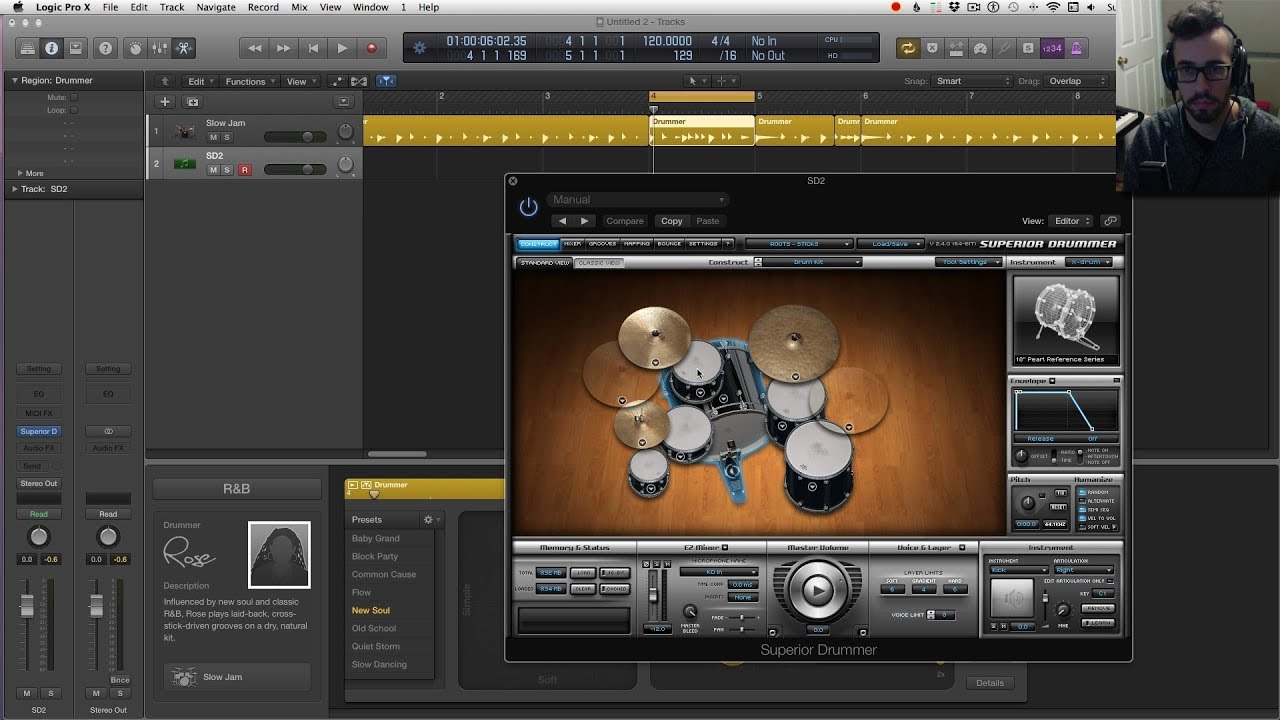Open the Snap Smart dropdown
Image resolution: width=1280 pixels, height=720 pixels.
click(x=972, y=82)
